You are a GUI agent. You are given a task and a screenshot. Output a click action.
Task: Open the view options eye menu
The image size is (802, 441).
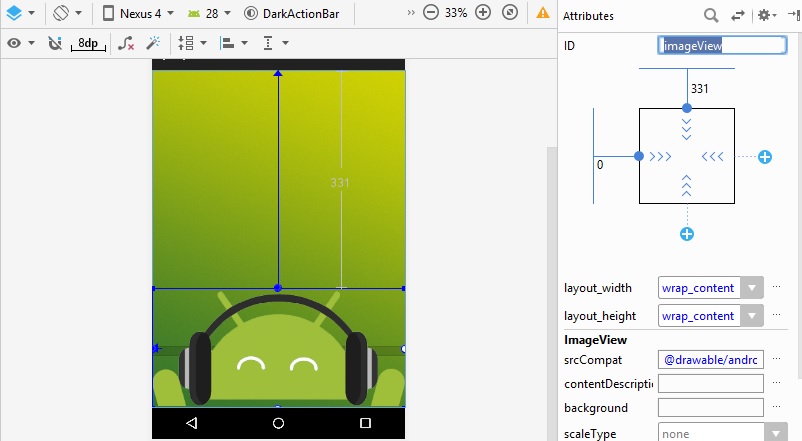tap(20, 43)
